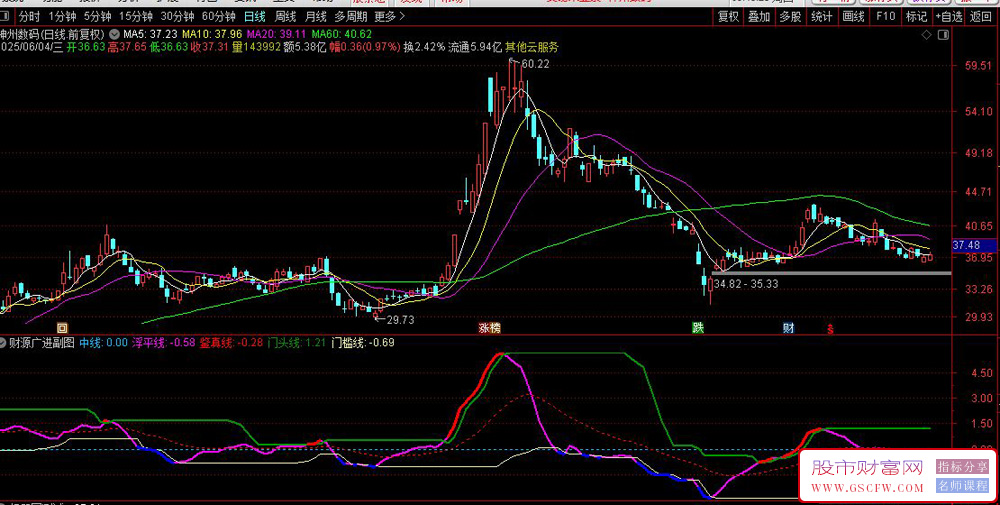
Task: Click the 名师课程 link in banner
Action: [x=962, y=485]
